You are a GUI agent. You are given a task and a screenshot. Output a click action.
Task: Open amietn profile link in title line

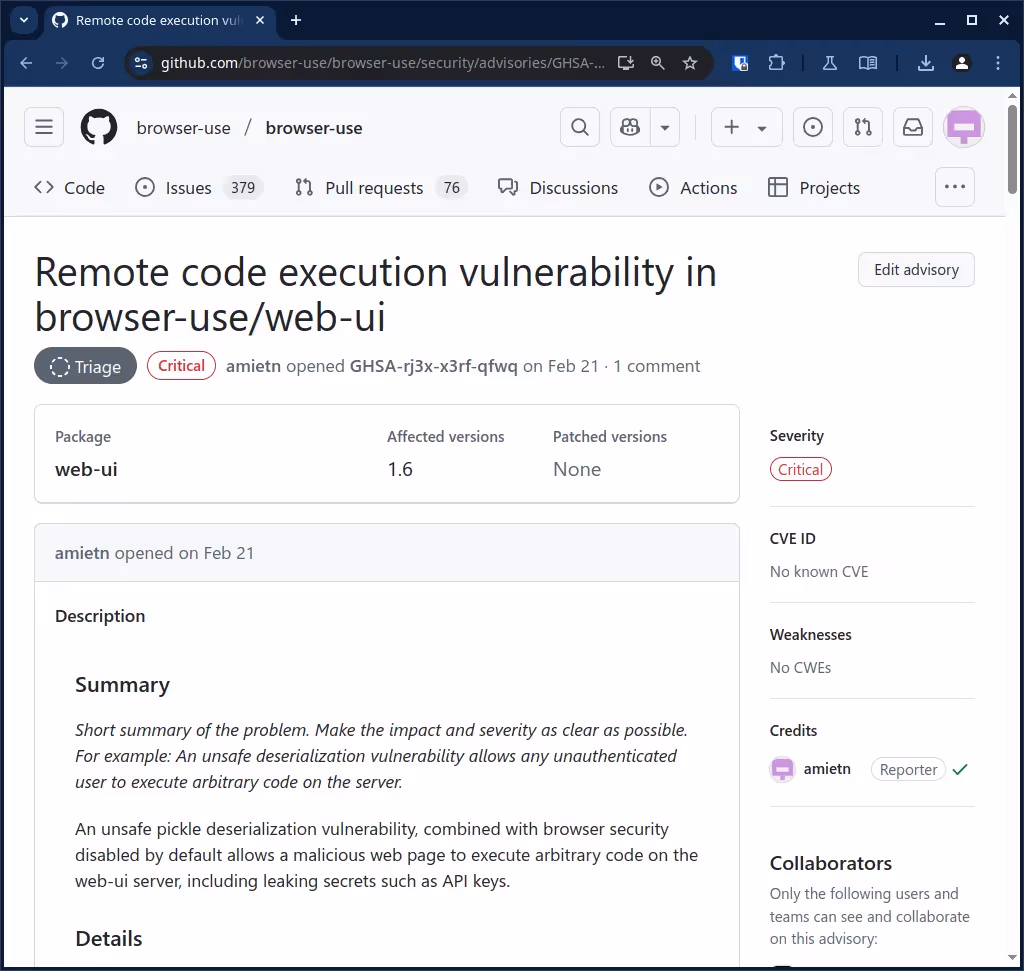253,366
